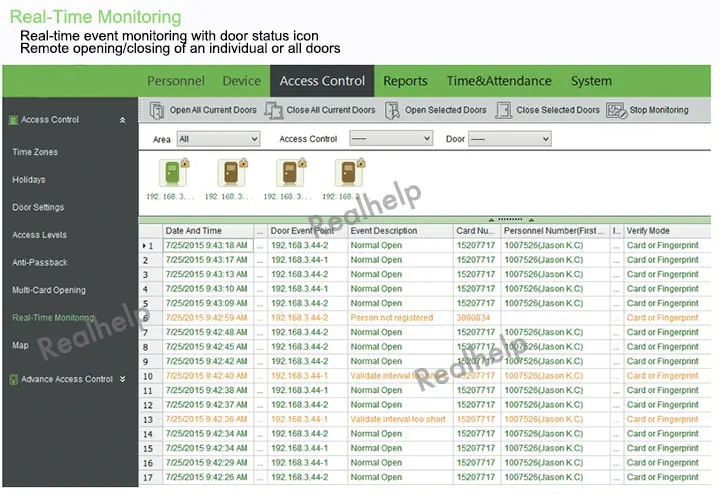Image resolution: width=720 pixels, height=494 pixels.
Task: Click the Close All Current Doors icon
Action: (x=274, y=110)
